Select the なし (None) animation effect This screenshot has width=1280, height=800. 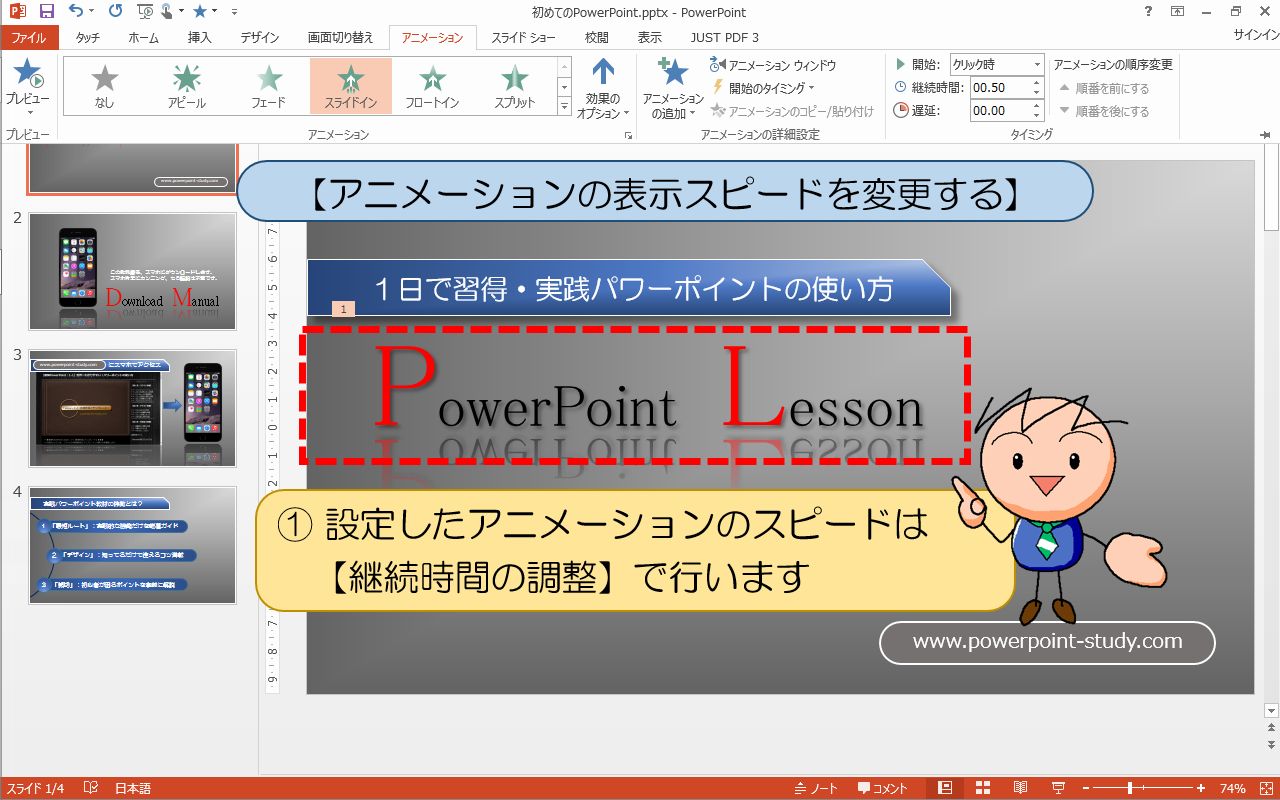104,86
